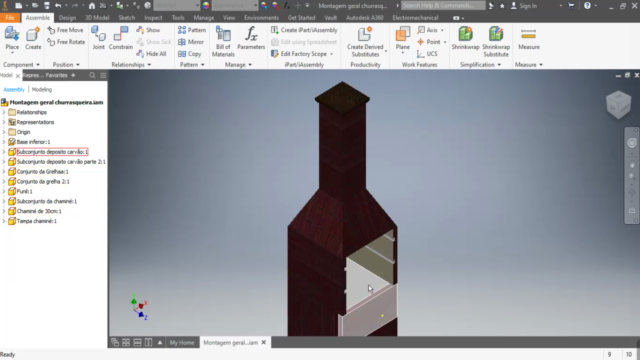Select the Copy components tool
This screenshot has width=640, height=360.
tap(190, 53)
